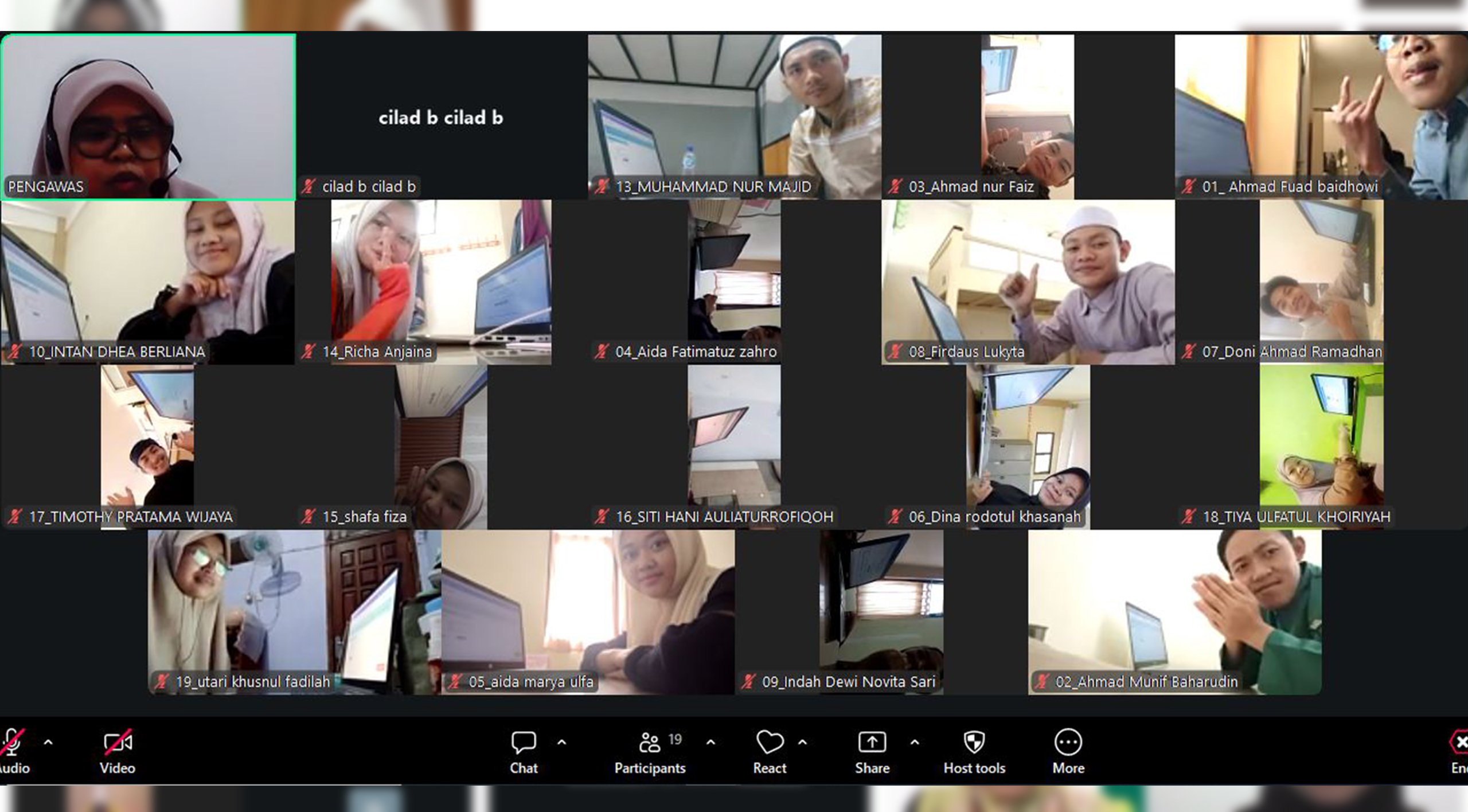1468x812 pixels.
Task: Click muted mic icon of 04_Aida Fatimatuz zahro
Action: click(602, 351)
